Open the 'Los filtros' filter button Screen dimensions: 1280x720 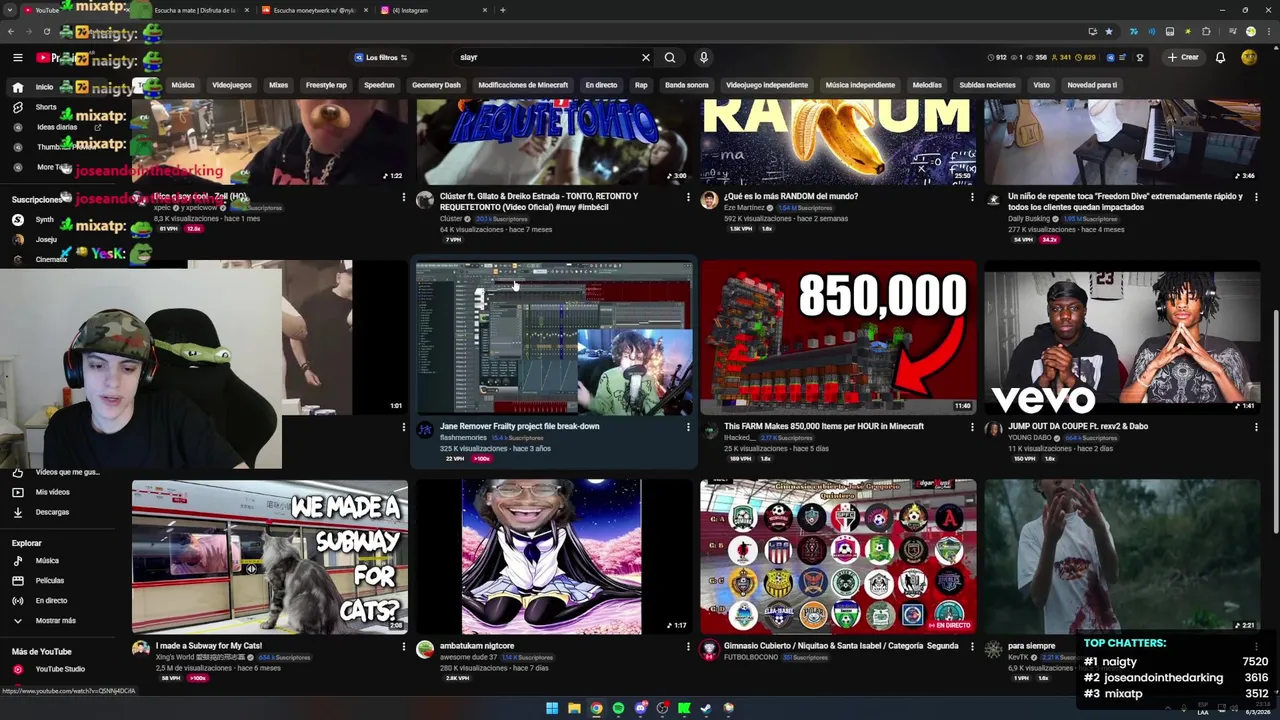[380, 58]
